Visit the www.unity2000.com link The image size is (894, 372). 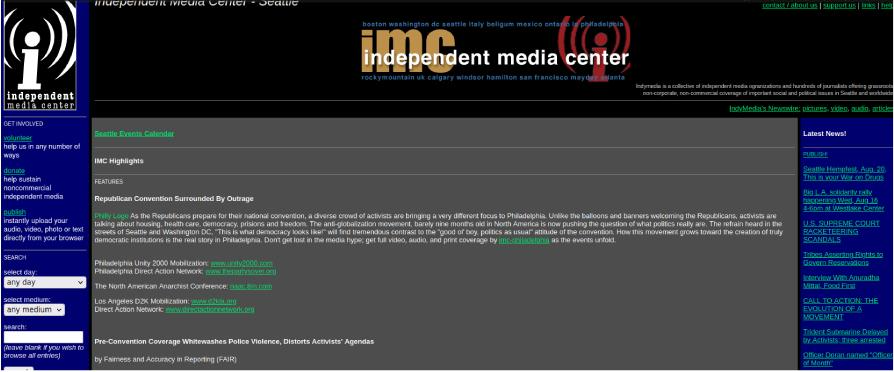242,264
